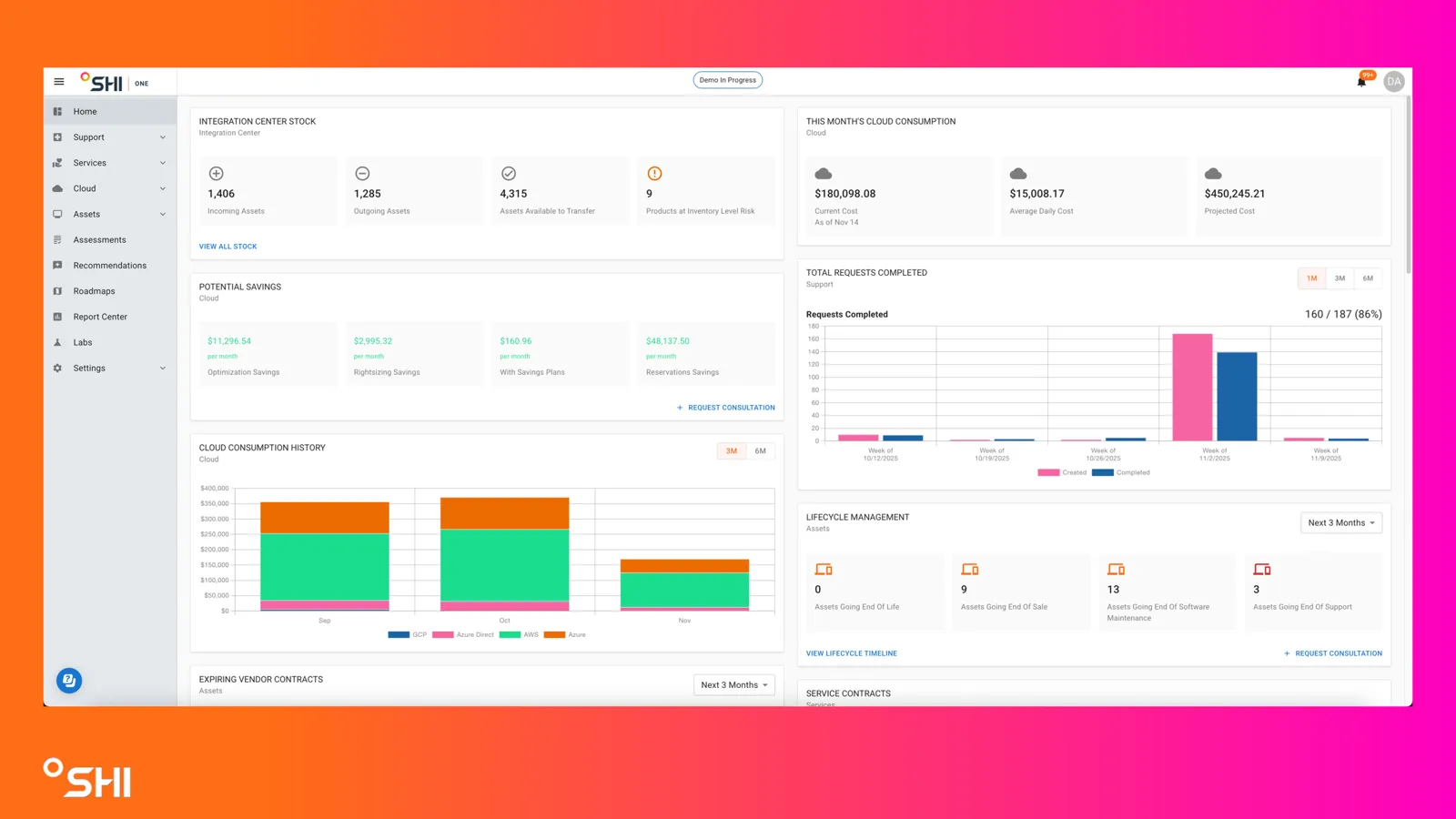The width and height of the screenshot is (1456, 819).
Task: Toggle AWS green legend swatch
Action: click(x=510, y=634)
